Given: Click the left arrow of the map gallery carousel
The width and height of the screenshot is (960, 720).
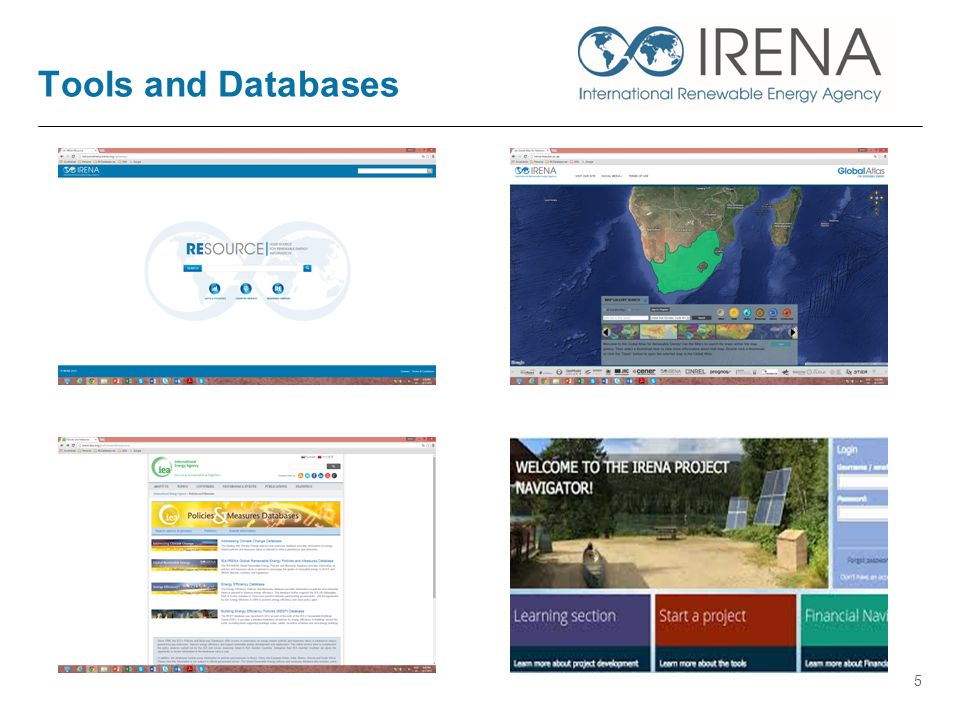Looking at the screenshot, I should (x=607, y=332).
